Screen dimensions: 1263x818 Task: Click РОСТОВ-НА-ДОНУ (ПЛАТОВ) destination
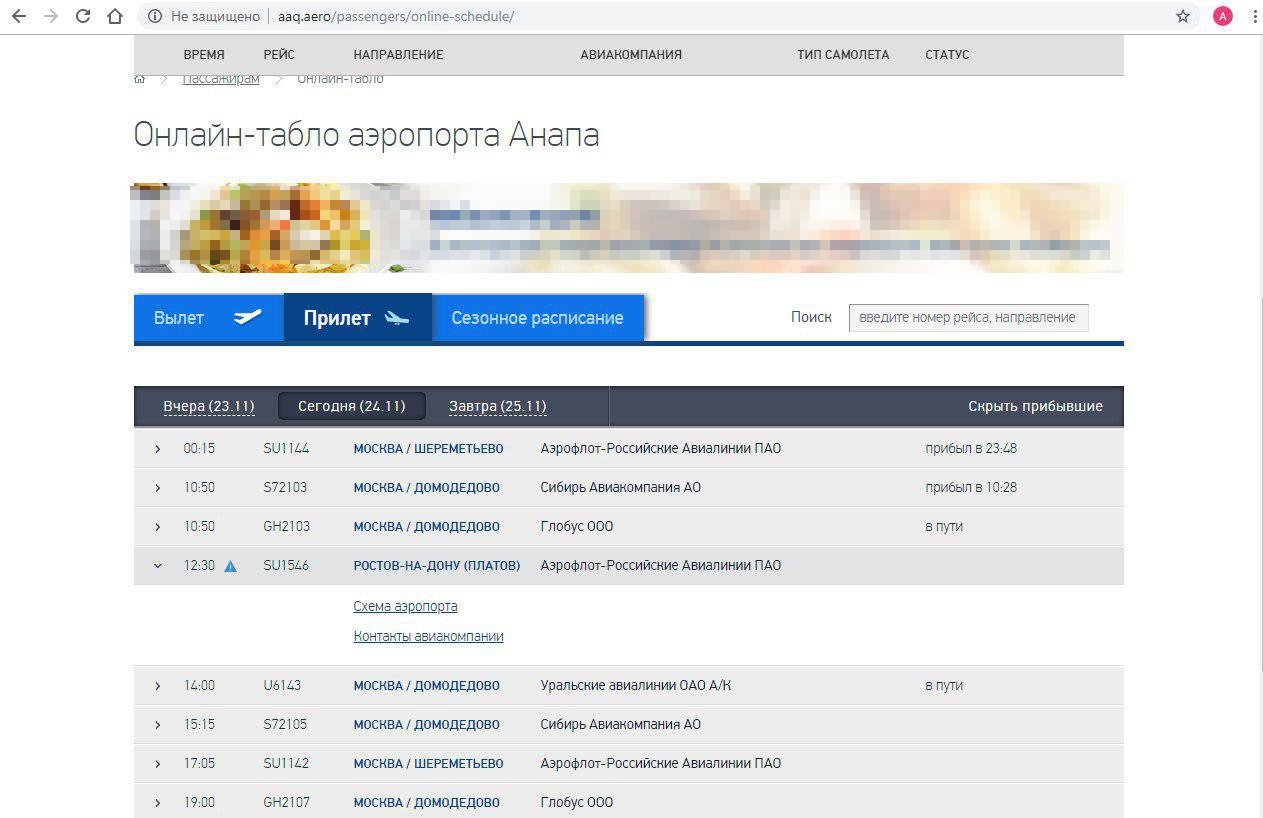click(437, 566)
